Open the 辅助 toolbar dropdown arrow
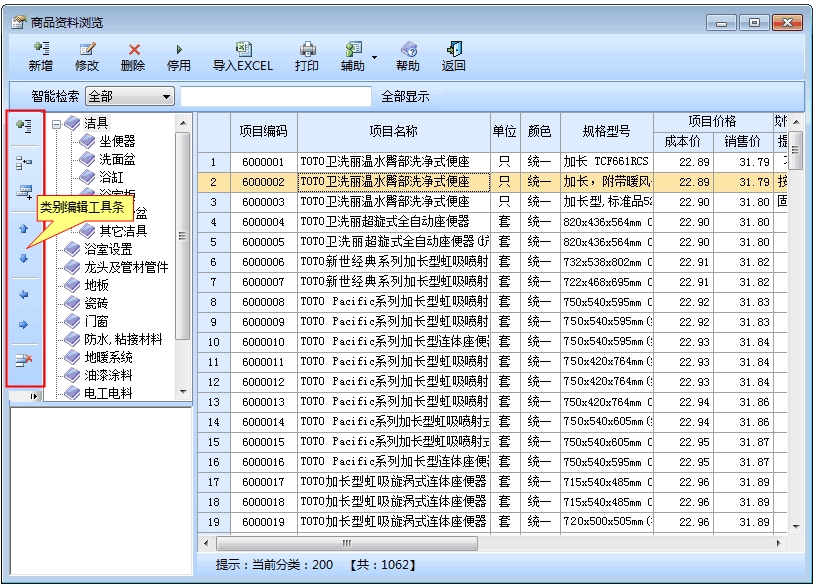The image size is (815, 586). point(375,57)
